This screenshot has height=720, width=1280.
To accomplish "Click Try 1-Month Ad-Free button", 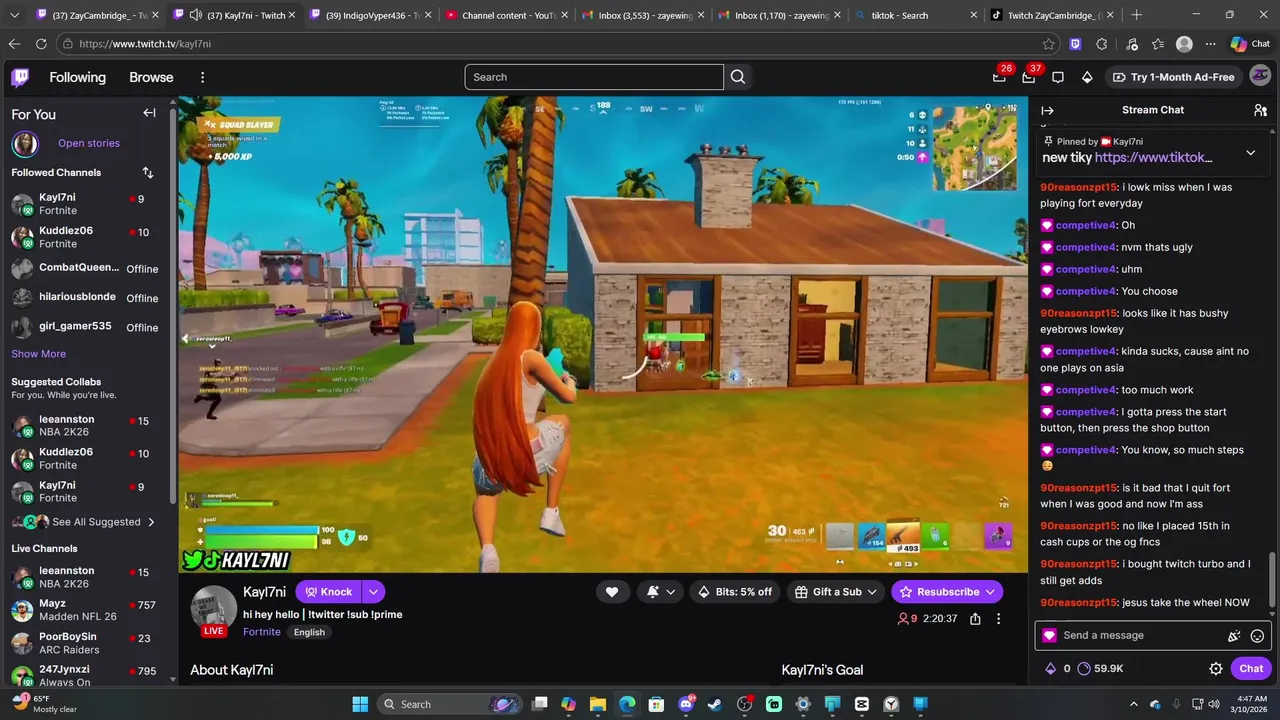I will coord(1174,77).
